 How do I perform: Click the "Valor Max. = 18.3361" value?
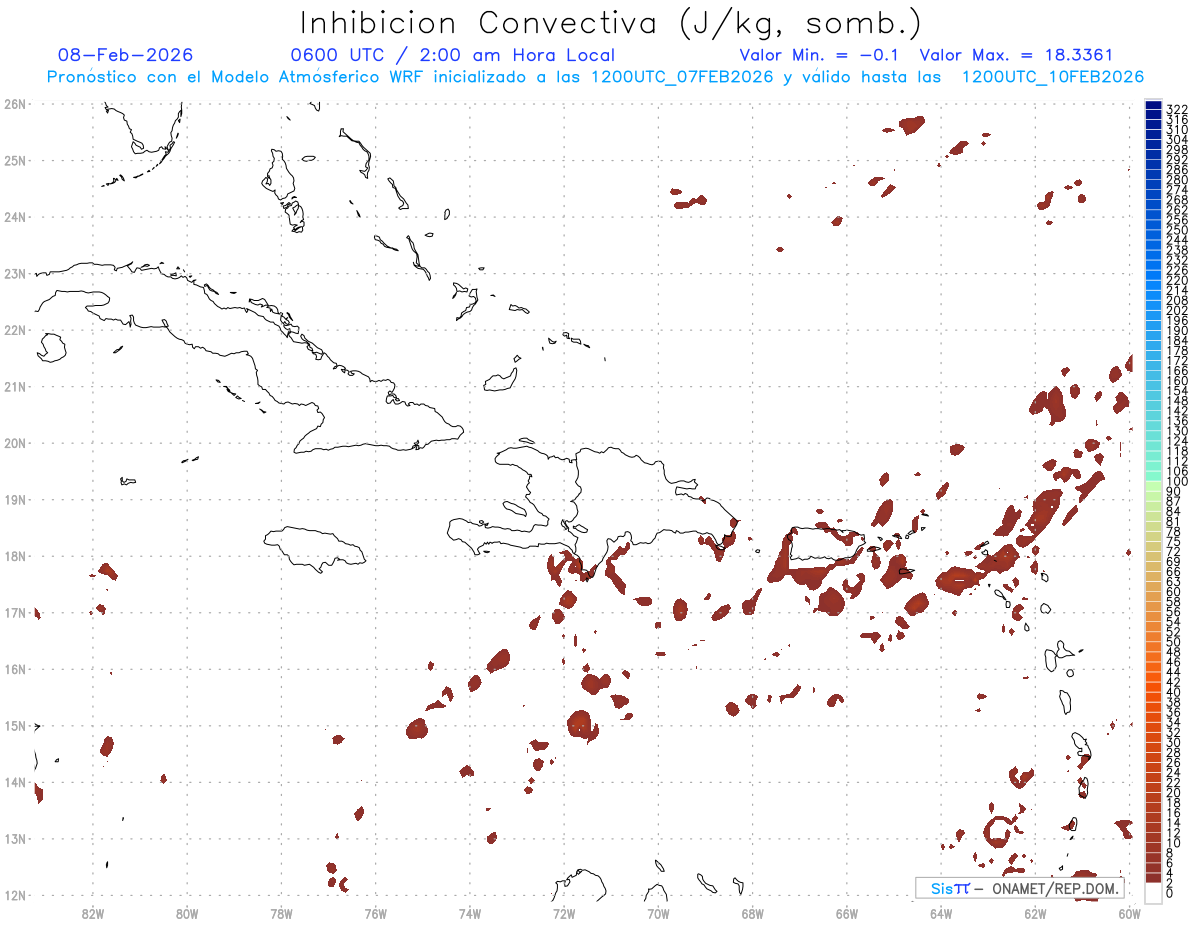coord(1016,55)
